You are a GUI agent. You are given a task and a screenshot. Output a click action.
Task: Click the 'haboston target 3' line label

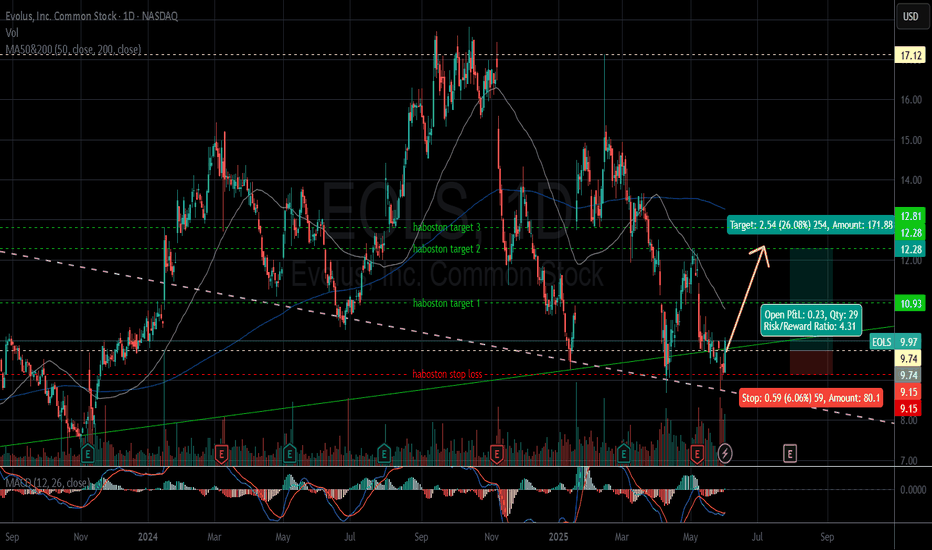click(446, 227)
